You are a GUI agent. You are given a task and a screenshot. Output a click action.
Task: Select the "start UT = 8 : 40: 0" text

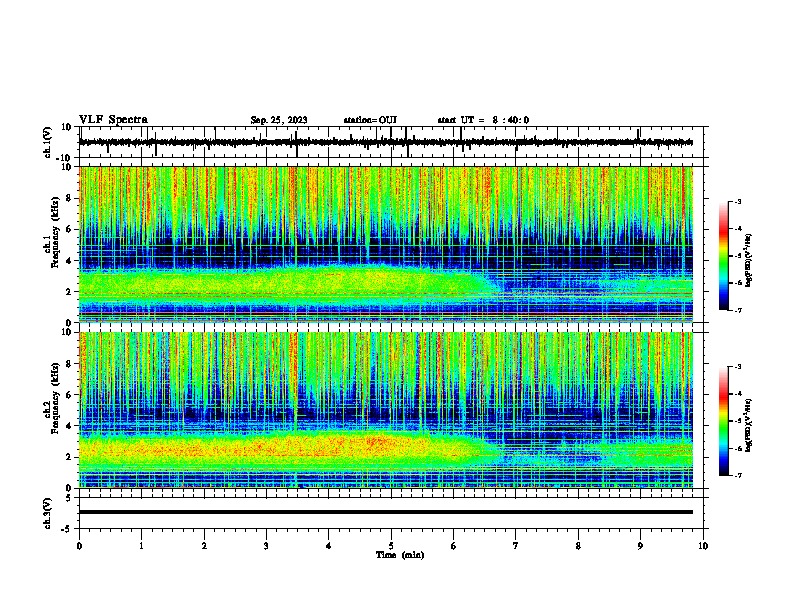[x=483, y=120]
